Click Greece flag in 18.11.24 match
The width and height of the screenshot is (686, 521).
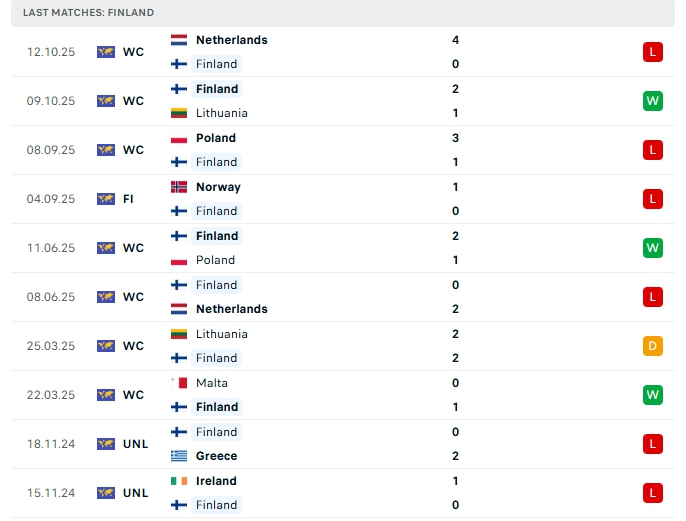[179, 456]
